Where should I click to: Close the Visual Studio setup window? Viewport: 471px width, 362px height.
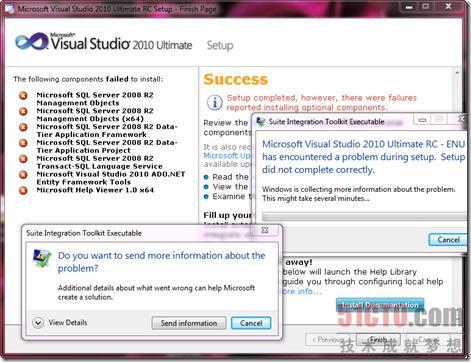click(x=448, y=7)
